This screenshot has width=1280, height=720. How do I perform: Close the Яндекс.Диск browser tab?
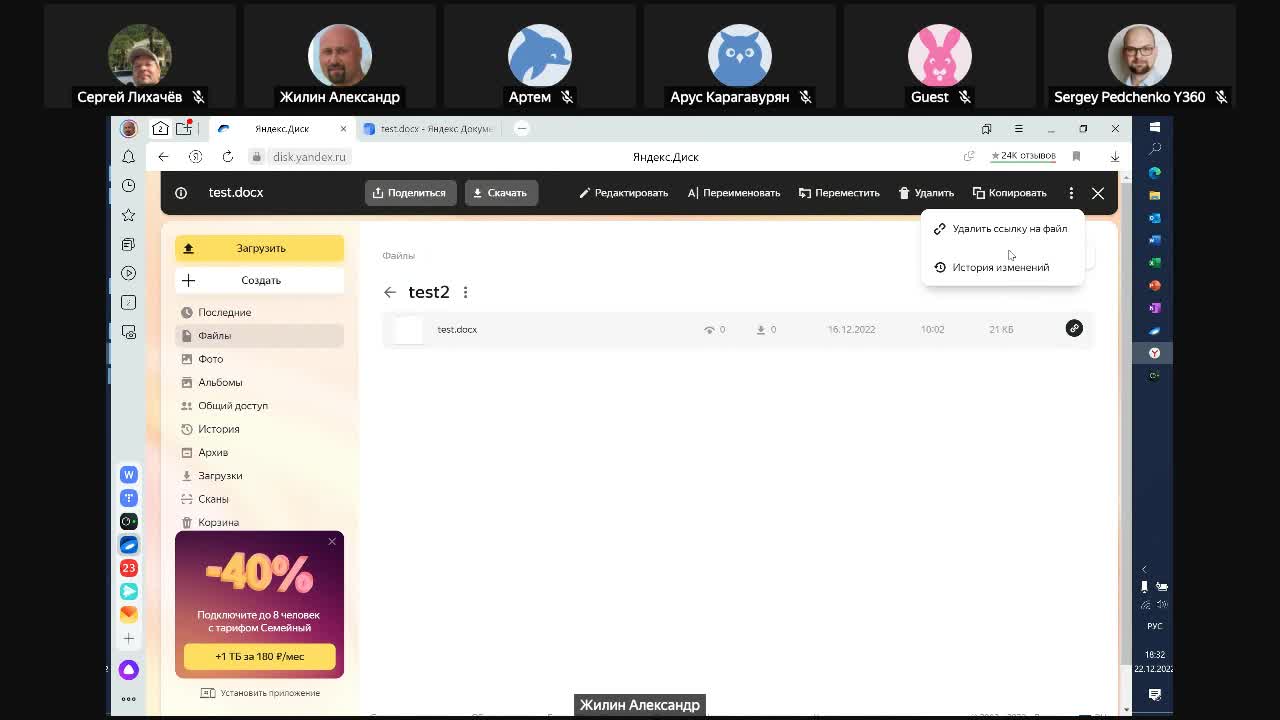pos(343,129)
